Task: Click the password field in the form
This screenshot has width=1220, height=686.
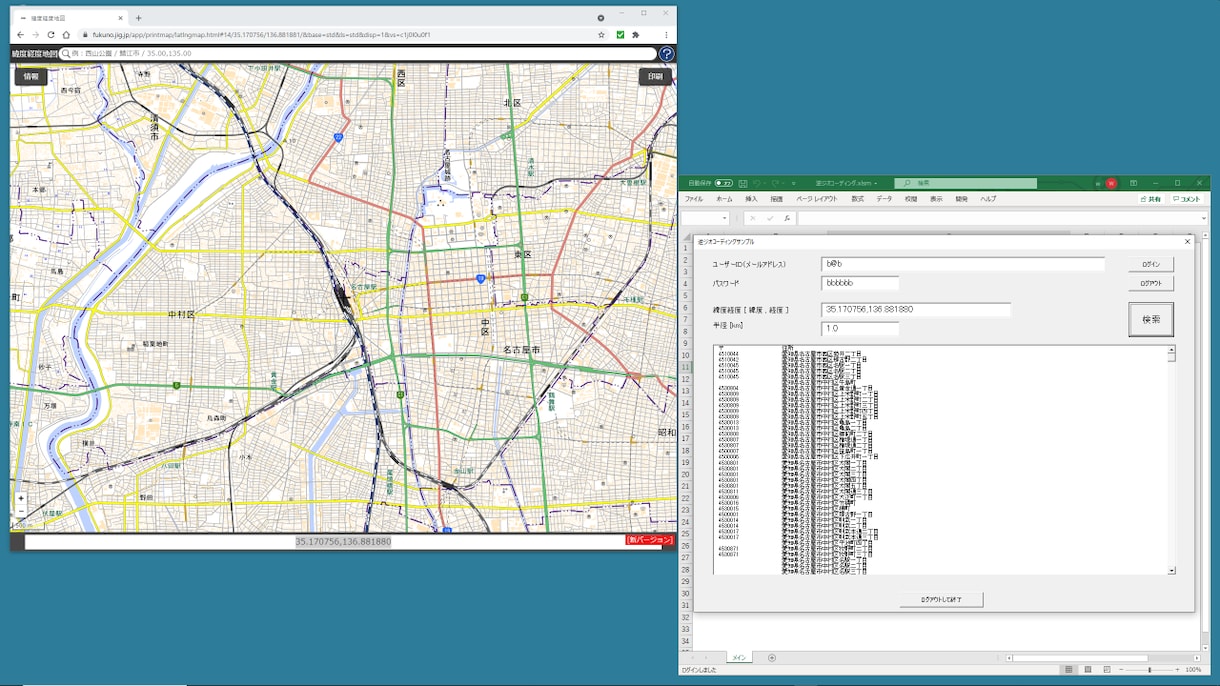Action: pyautogui.click(x=860, y=284)
